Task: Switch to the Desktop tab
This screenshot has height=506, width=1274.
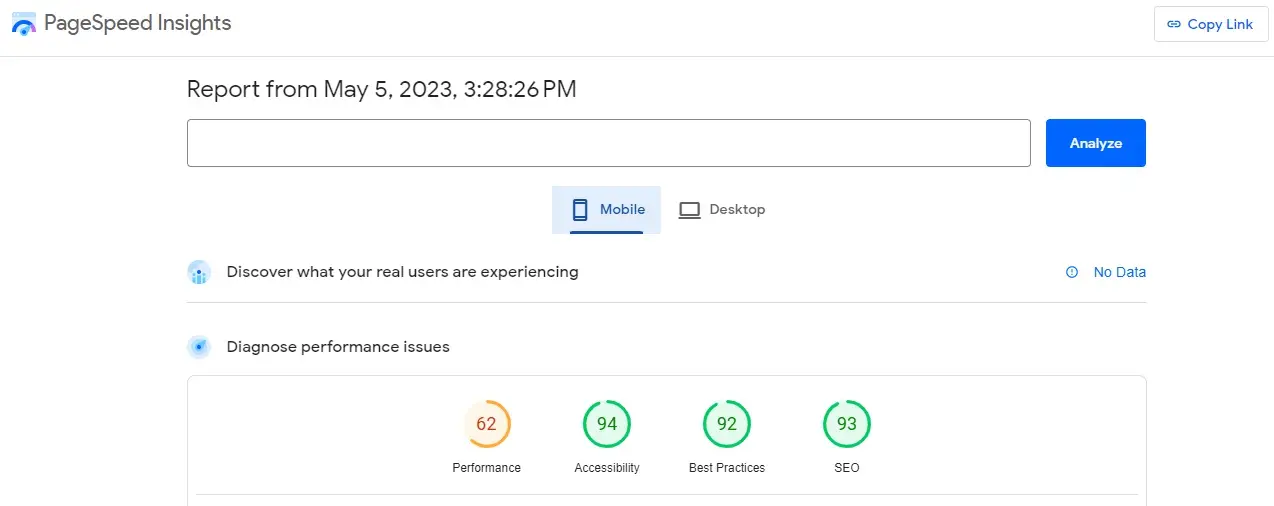Action: 722,210
